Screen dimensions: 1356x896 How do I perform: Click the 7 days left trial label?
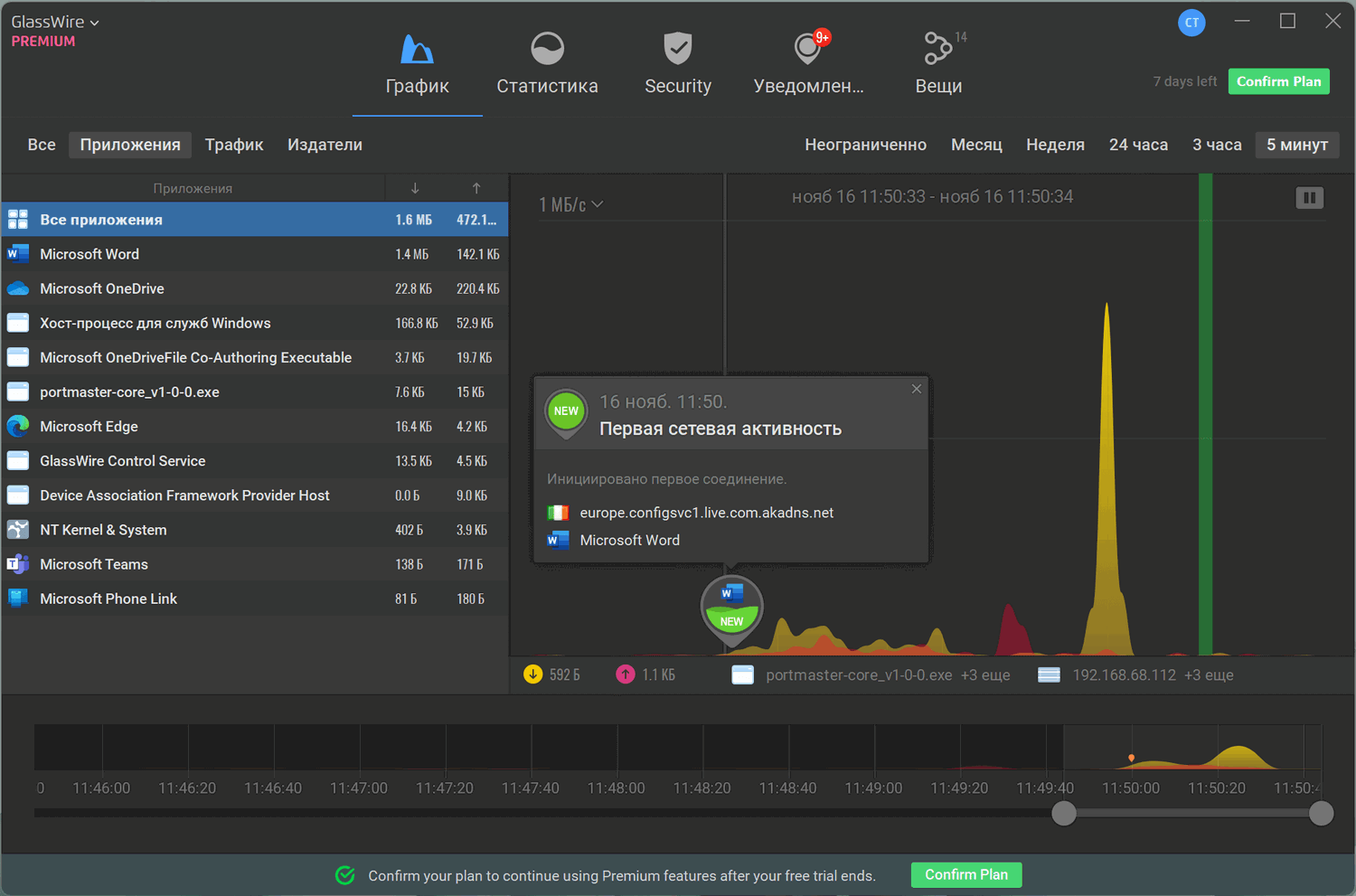click(1185, 81)
